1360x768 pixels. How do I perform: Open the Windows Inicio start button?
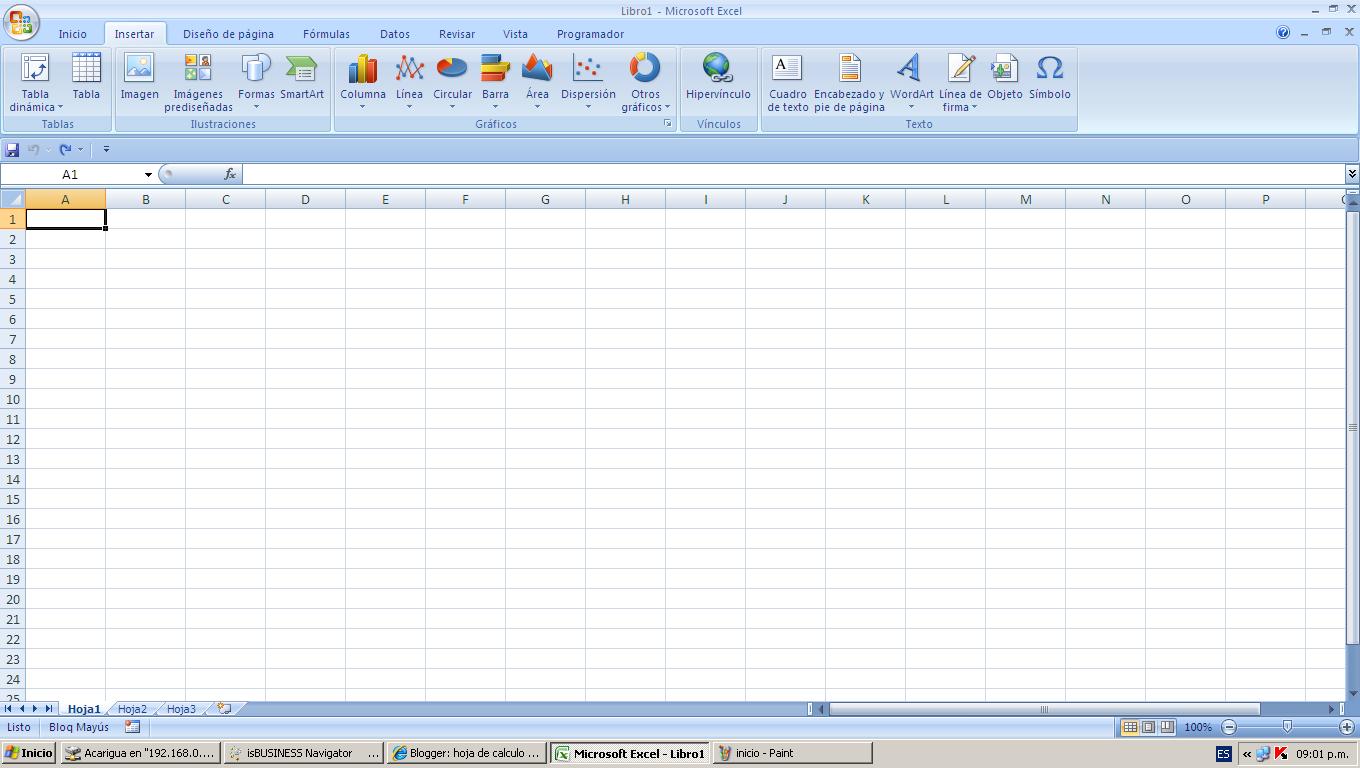[x=29, y=753]
